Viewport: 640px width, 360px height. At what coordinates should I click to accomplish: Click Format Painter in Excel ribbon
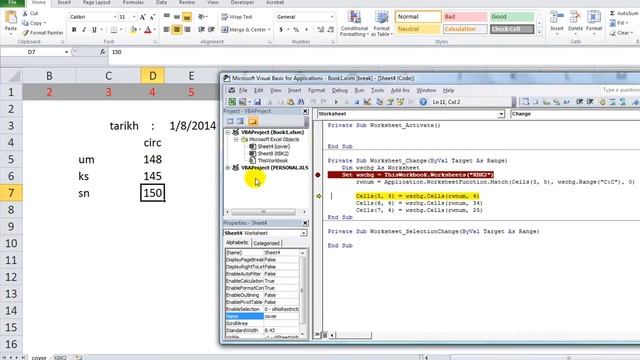pyautogui.click(x=42, y=32)
